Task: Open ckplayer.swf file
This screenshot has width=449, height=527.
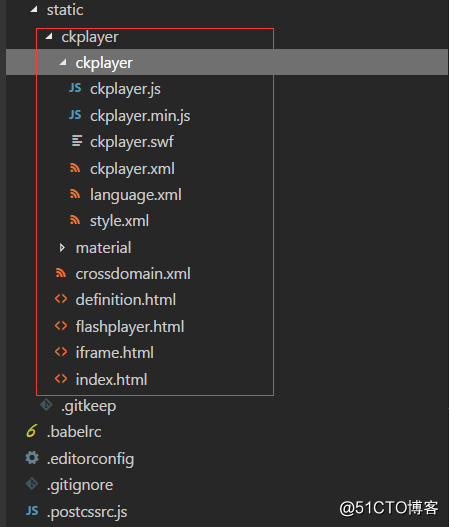Action: click(132, 142)
